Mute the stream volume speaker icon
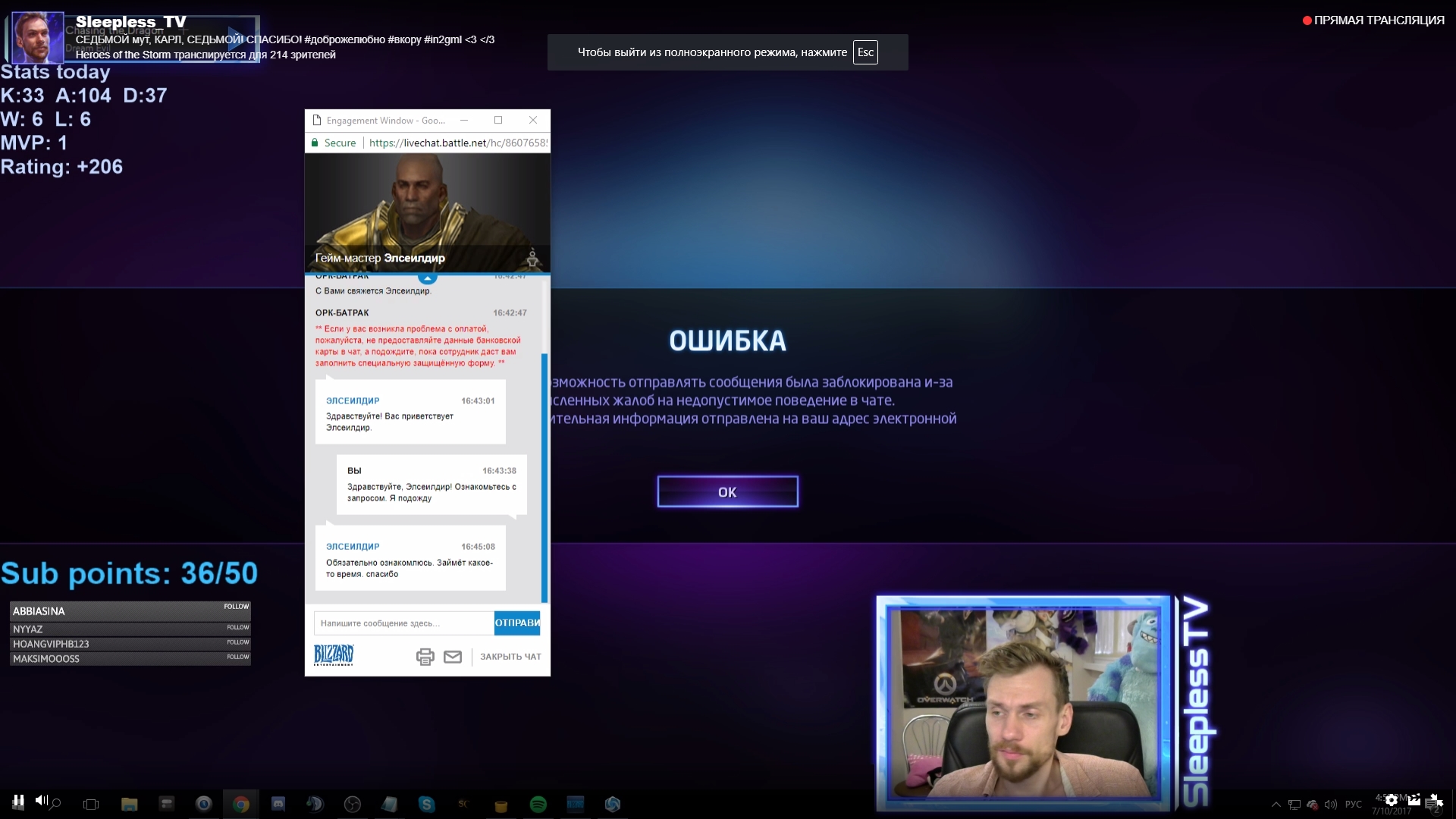1456x819 pixels. pos(41,800)
